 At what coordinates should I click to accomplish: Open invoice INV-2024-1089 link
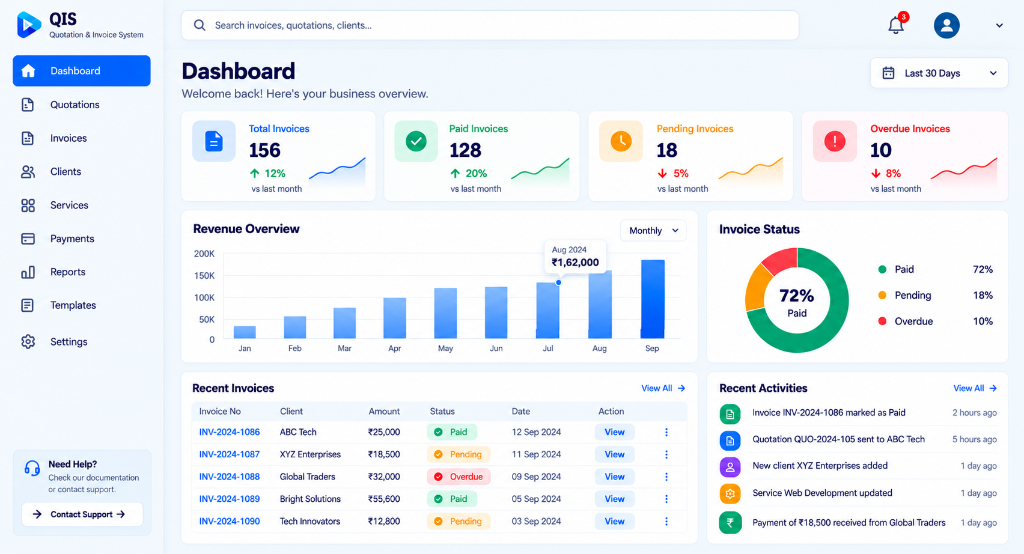pos(229,498)
